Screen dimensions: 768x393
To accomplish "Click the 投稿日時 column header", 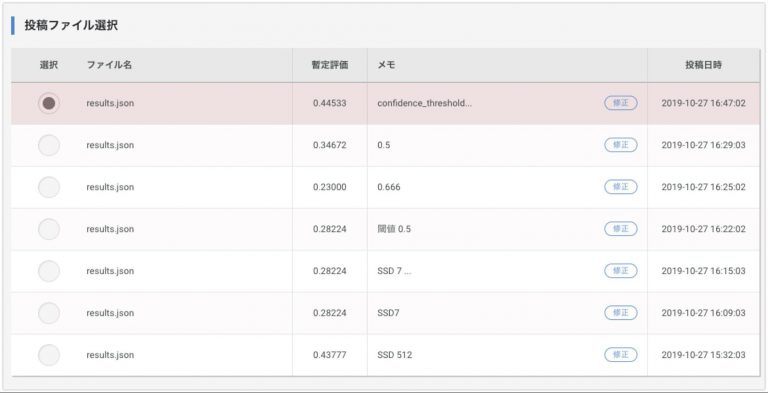I will (703, 65).
